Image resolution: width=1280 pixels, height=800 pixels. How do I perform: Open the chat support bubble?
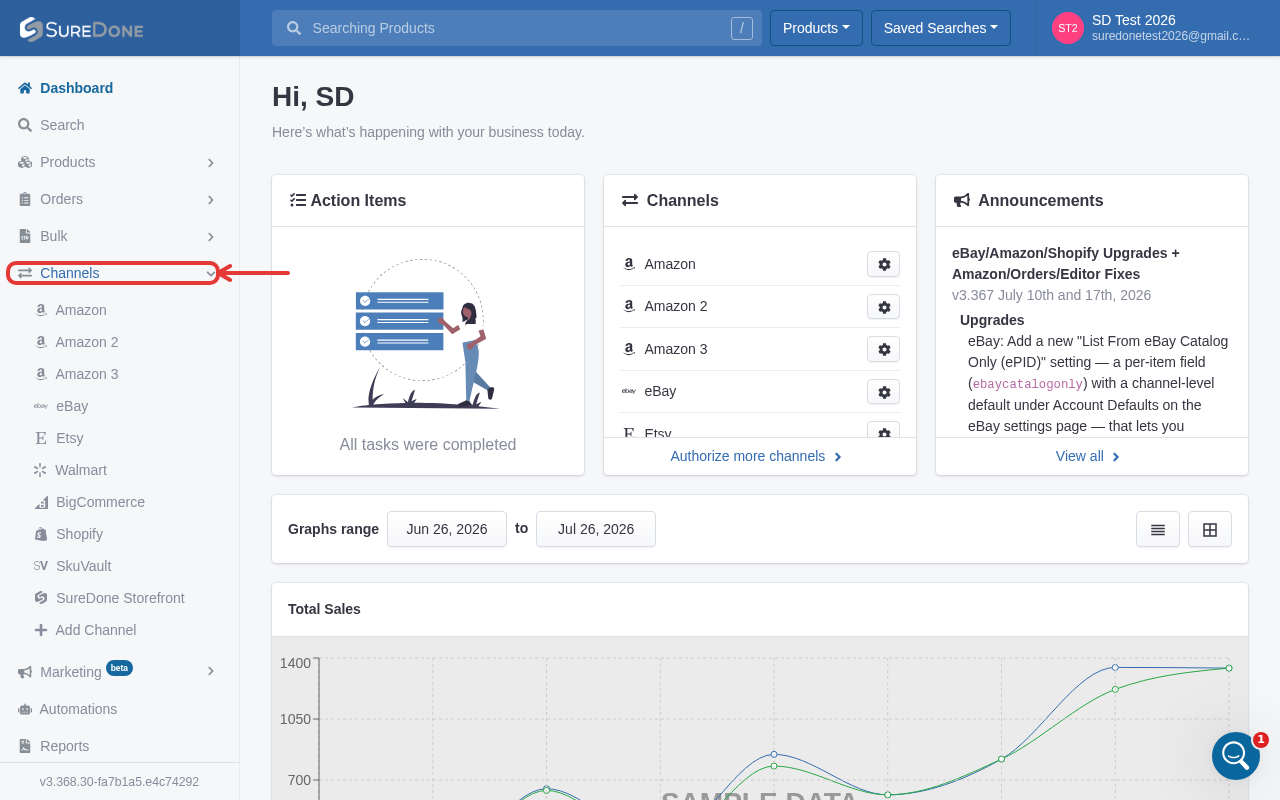tap(1236, 756)
